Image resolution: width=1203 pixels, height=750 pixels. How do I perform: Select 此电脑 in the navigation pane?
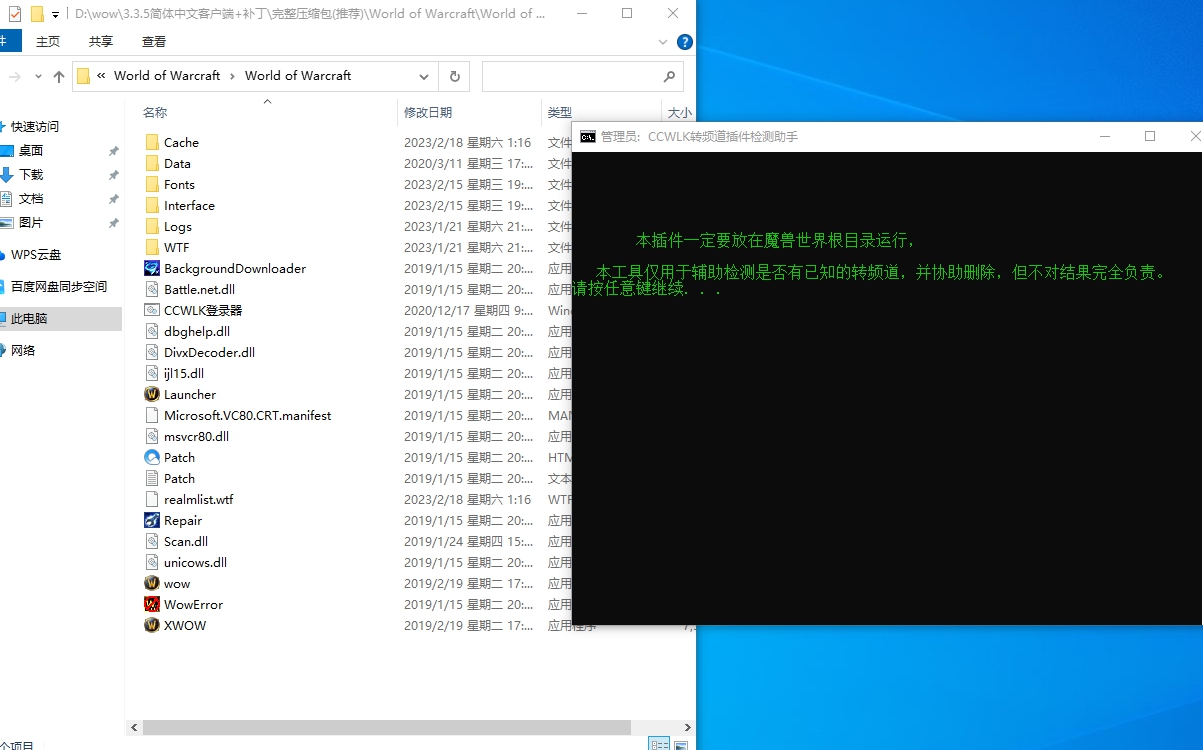coord(30,318)
